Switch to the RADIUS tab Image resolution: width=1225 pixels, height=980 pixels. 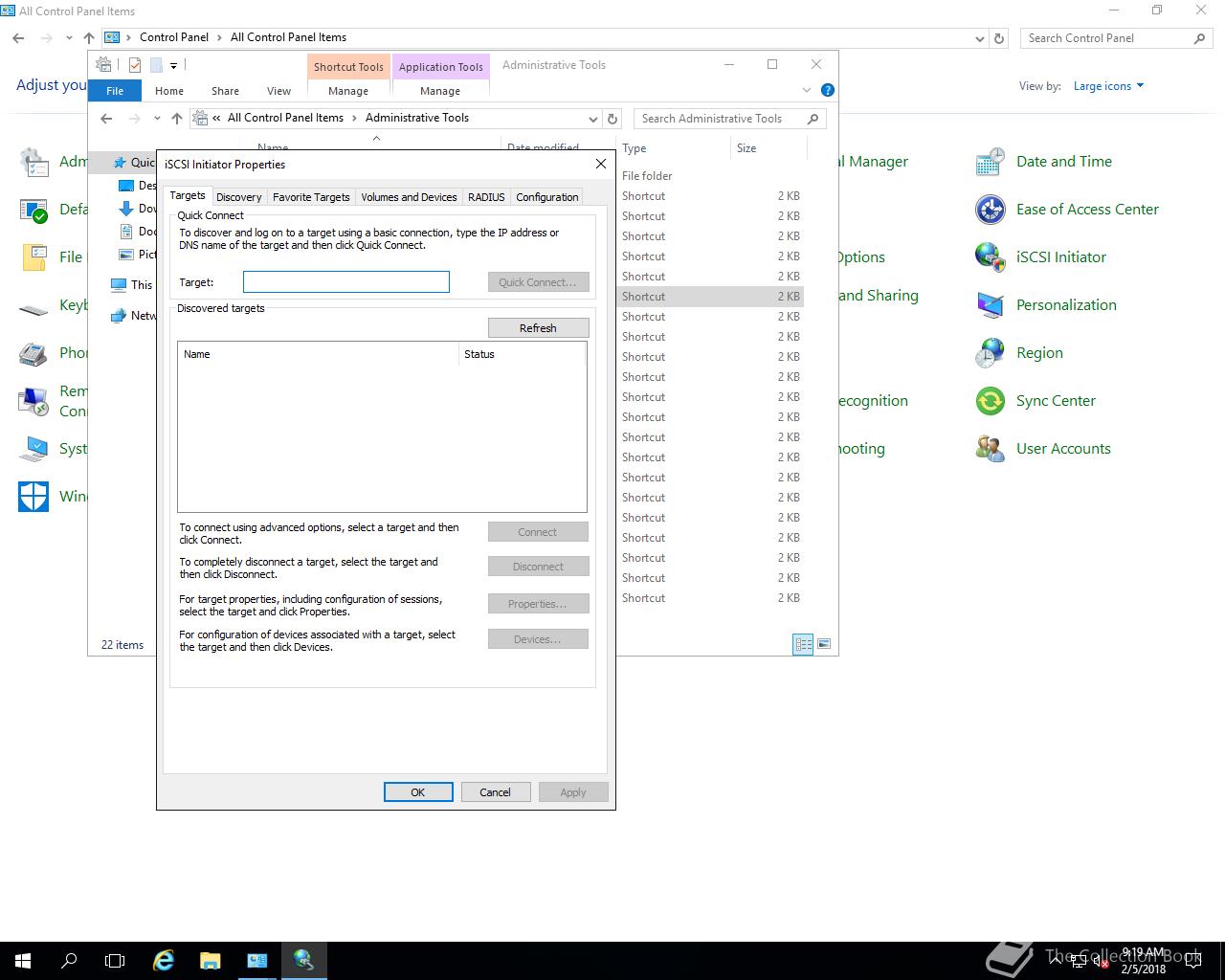pyautogui.click(x=486, y=197)
